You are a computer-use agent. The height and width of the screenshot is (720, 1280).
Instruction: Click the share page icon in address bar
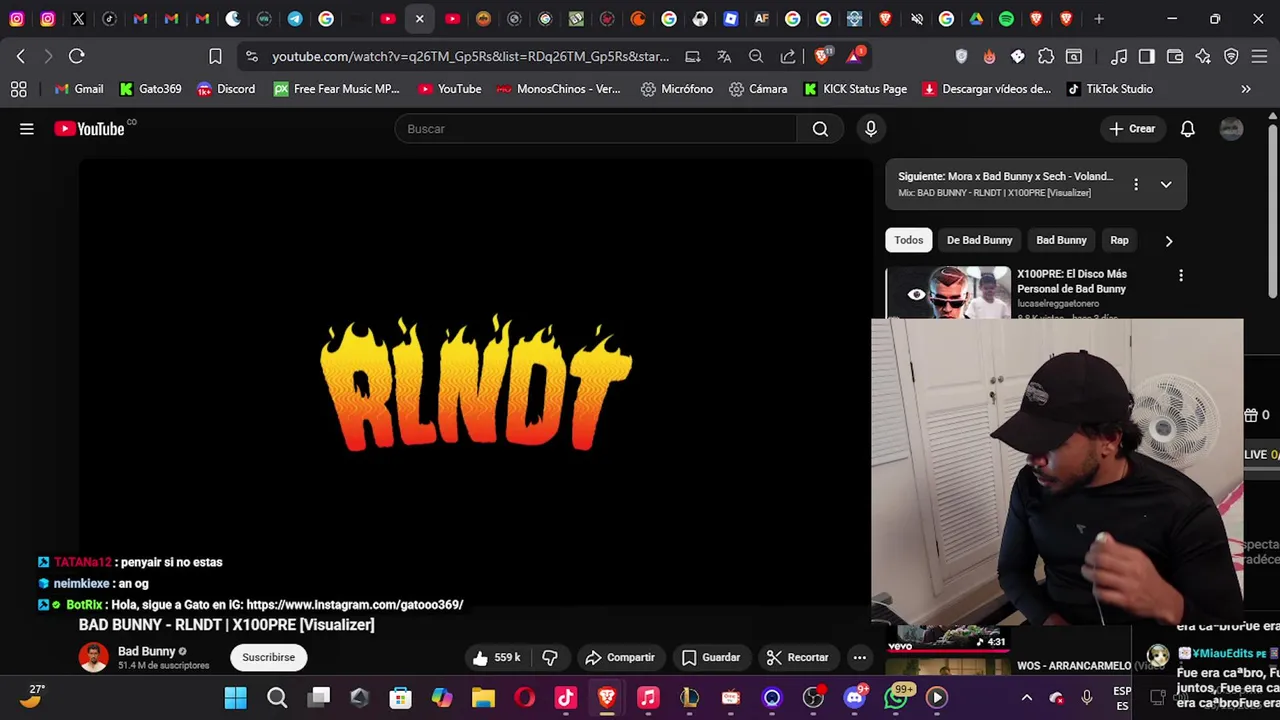[x=788, y=57]
